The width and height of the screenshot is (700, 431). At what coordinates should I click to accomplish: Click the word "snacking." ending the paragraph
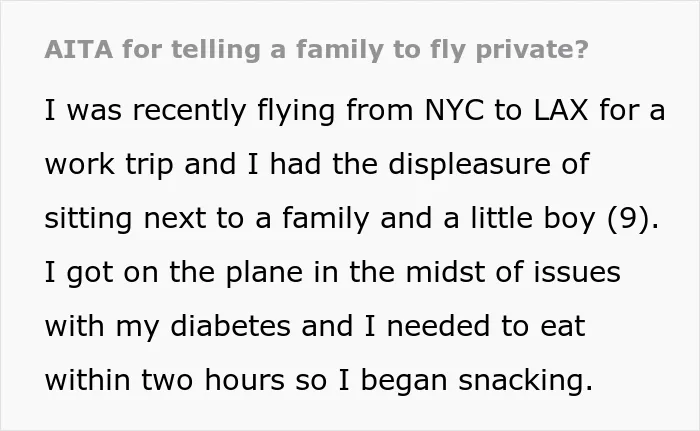(x=525, y=381)
